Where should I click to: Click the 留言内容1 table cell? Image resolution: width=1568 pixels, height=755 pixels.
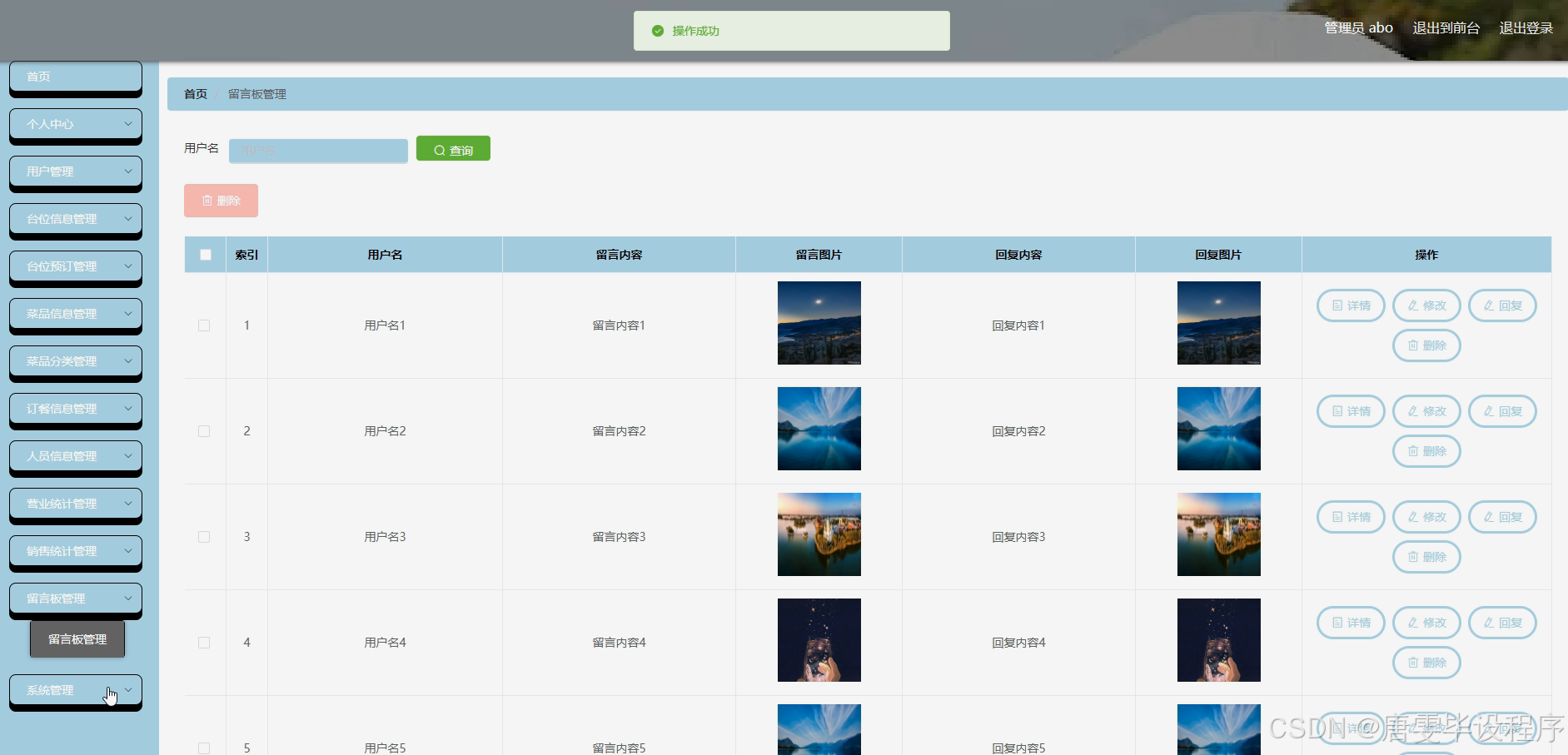[x=619, y=325]
